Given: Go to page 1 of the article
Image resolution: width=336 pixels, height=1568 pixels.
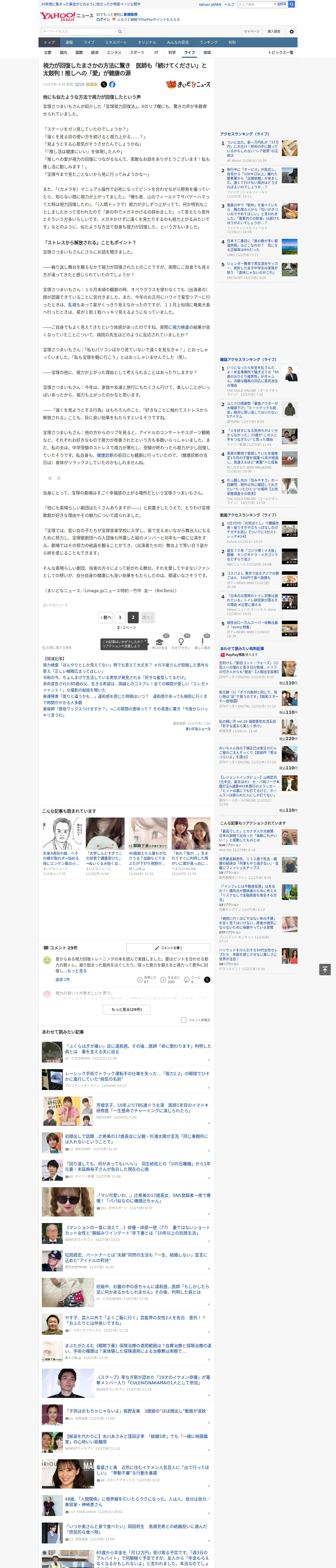Looking at the screenshot, I should click(120, 617).
